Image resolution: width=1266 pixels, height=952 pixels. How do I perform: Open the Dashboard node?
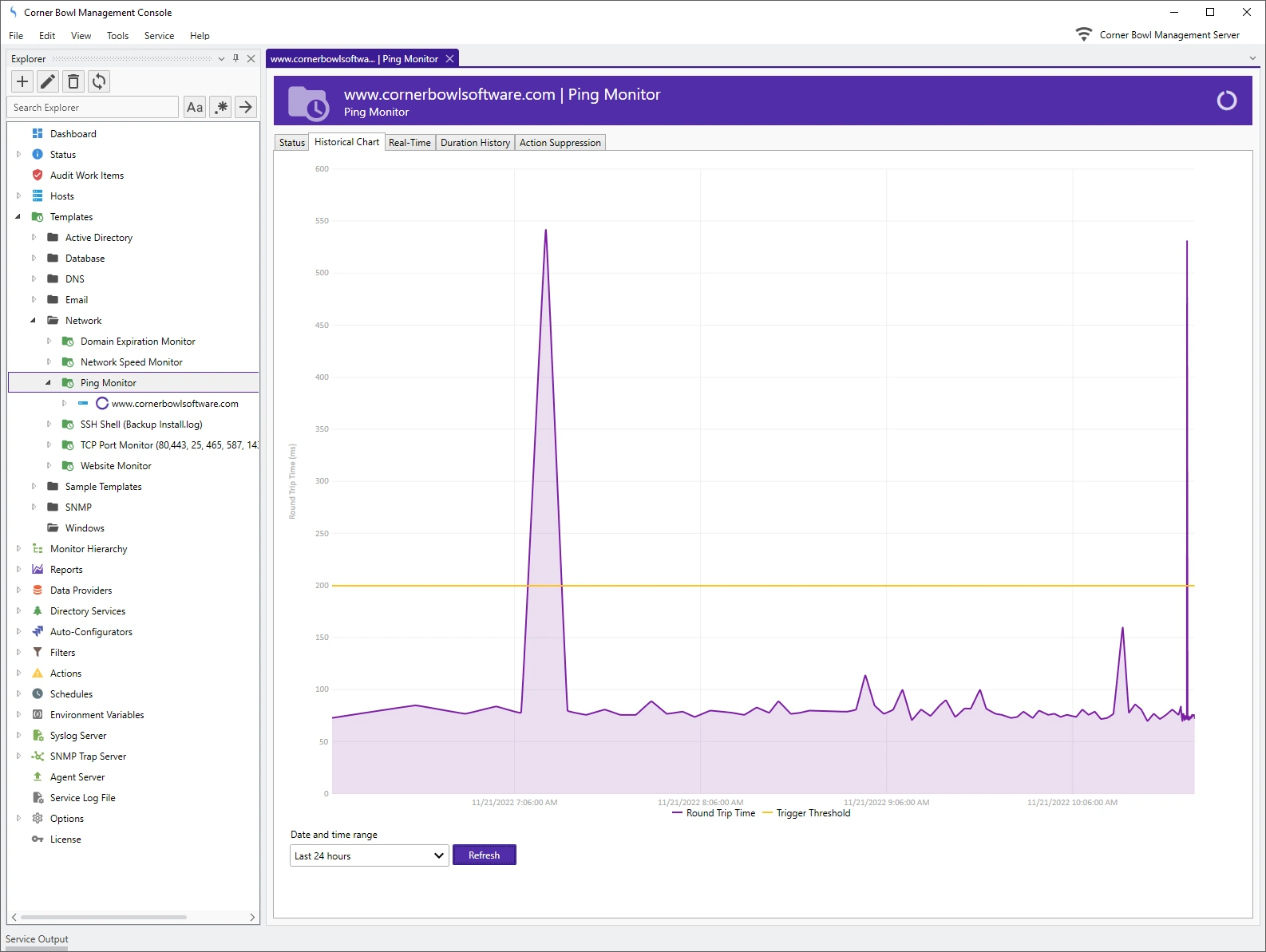pyautogui.click(x=73, y=134)
